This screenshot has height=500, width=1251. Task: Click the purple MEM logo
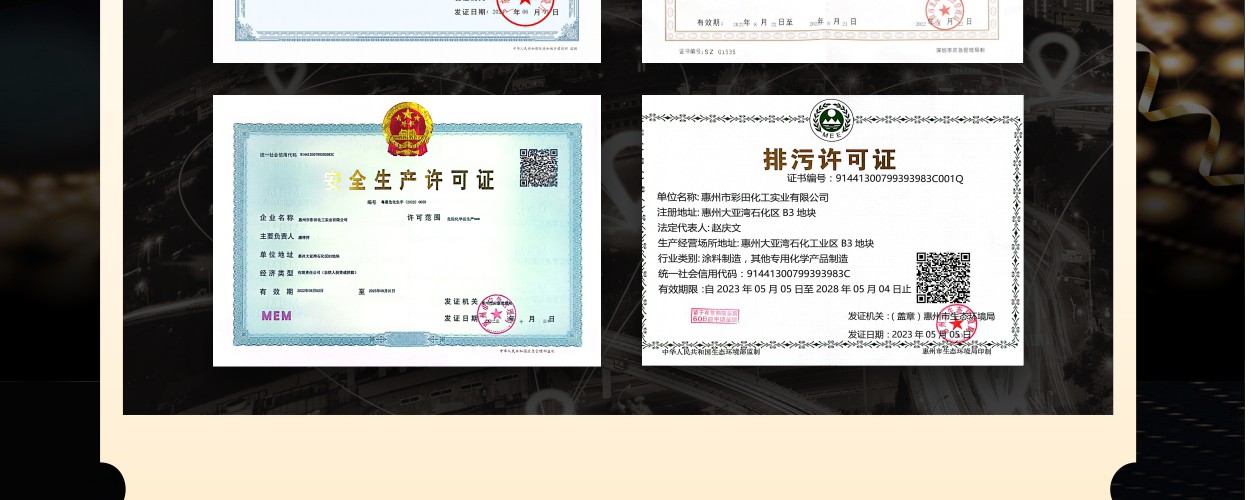(276, 315)
